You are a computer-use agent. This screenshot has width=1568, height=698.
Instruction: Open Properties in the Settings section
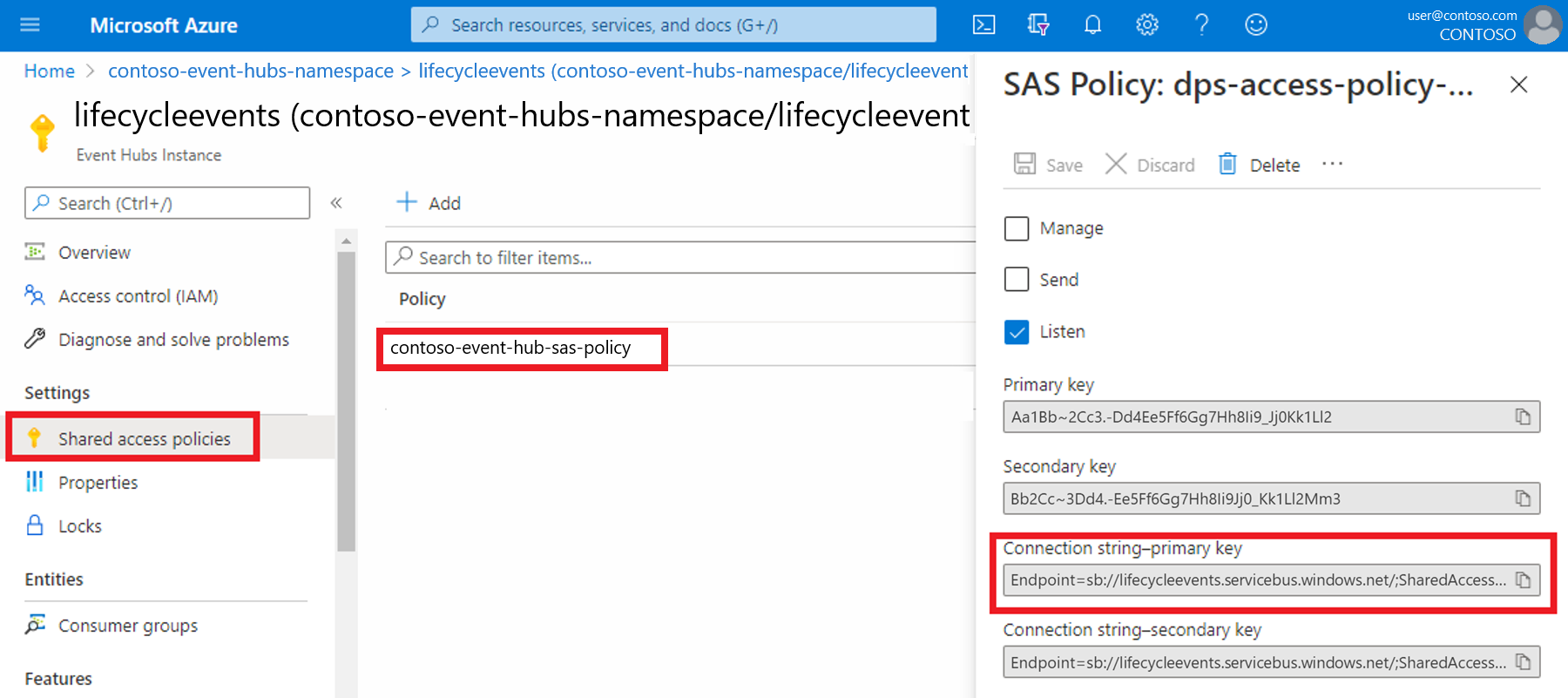[98, 483]
